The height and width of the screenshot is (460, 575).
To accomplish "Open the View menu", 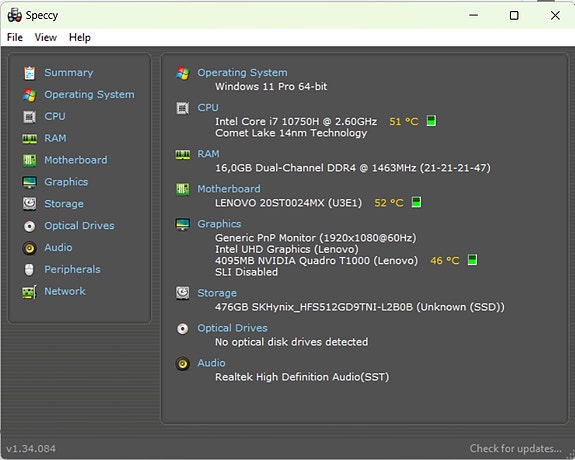I will [45, 37].
